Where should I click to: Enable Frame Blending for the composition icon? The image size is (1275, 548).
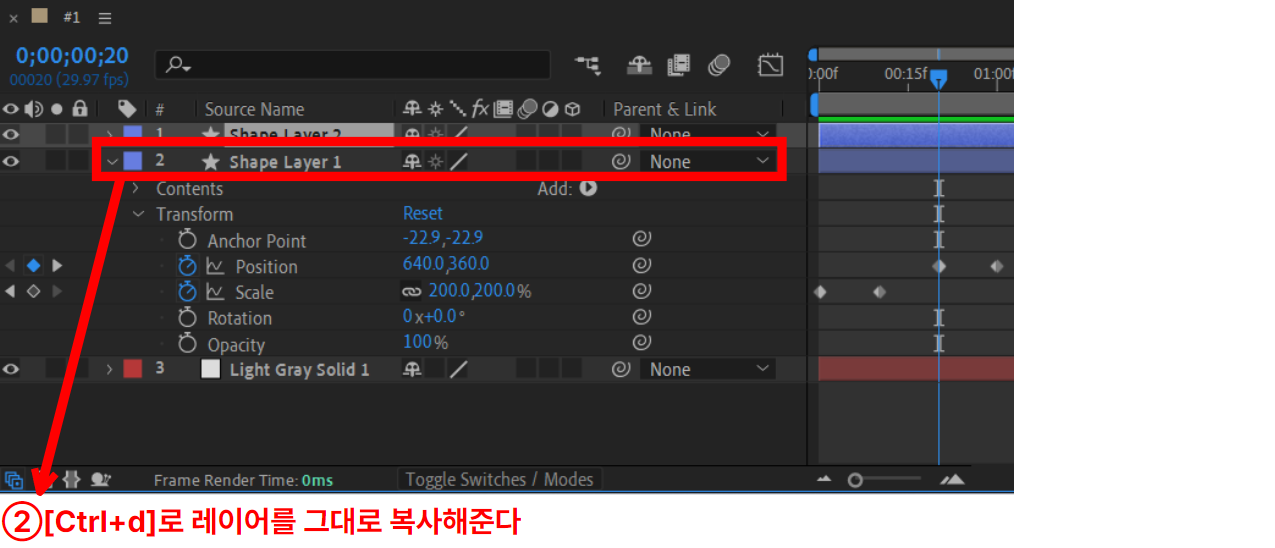coord(679,65)
